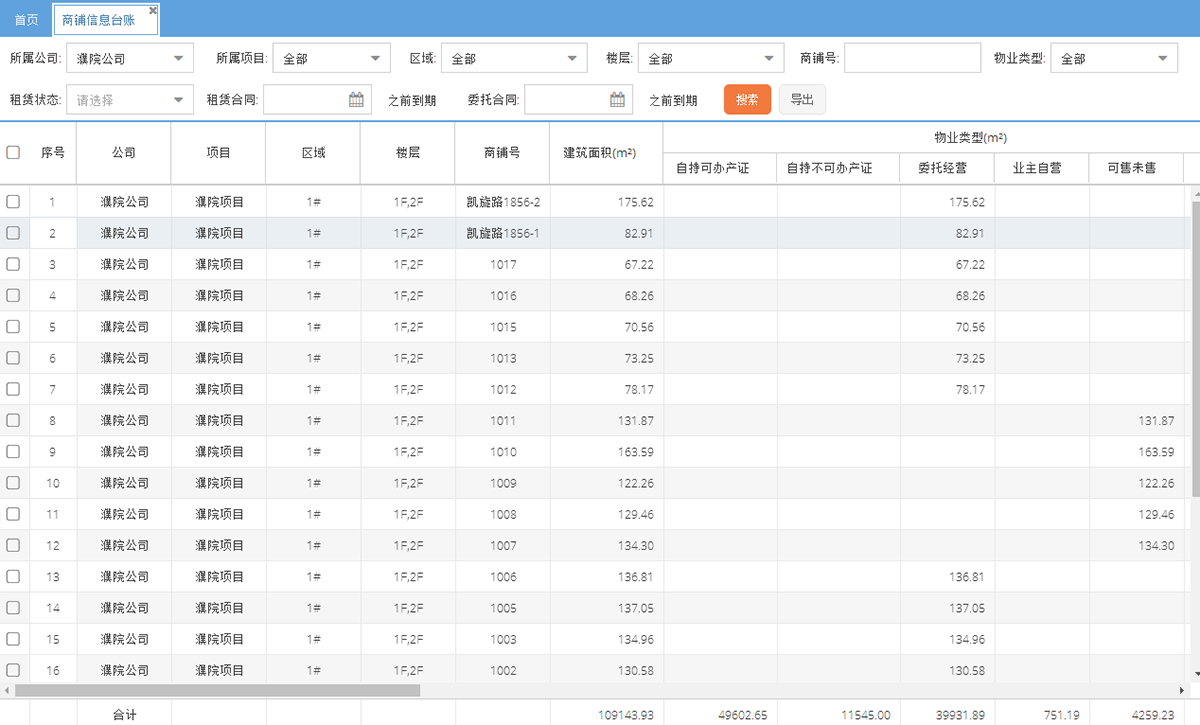This screenshot has width=1200, height=725.
Task: Click the 项目 column header
Action: pos(218,153)
